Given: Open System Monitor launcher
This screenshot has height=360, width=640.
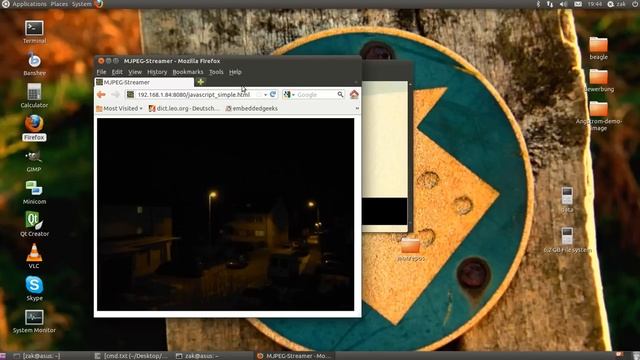Looking at the screenshot, I should pyautogui.click(x=34, y=317).
